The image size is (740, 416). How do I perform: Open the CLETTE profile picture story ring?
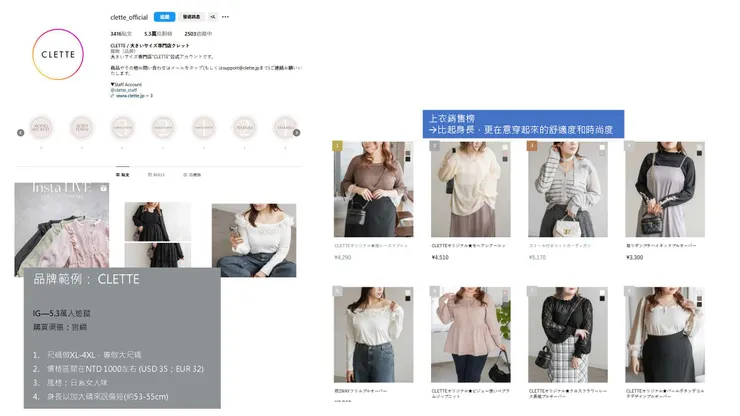(x=58, y=54)
